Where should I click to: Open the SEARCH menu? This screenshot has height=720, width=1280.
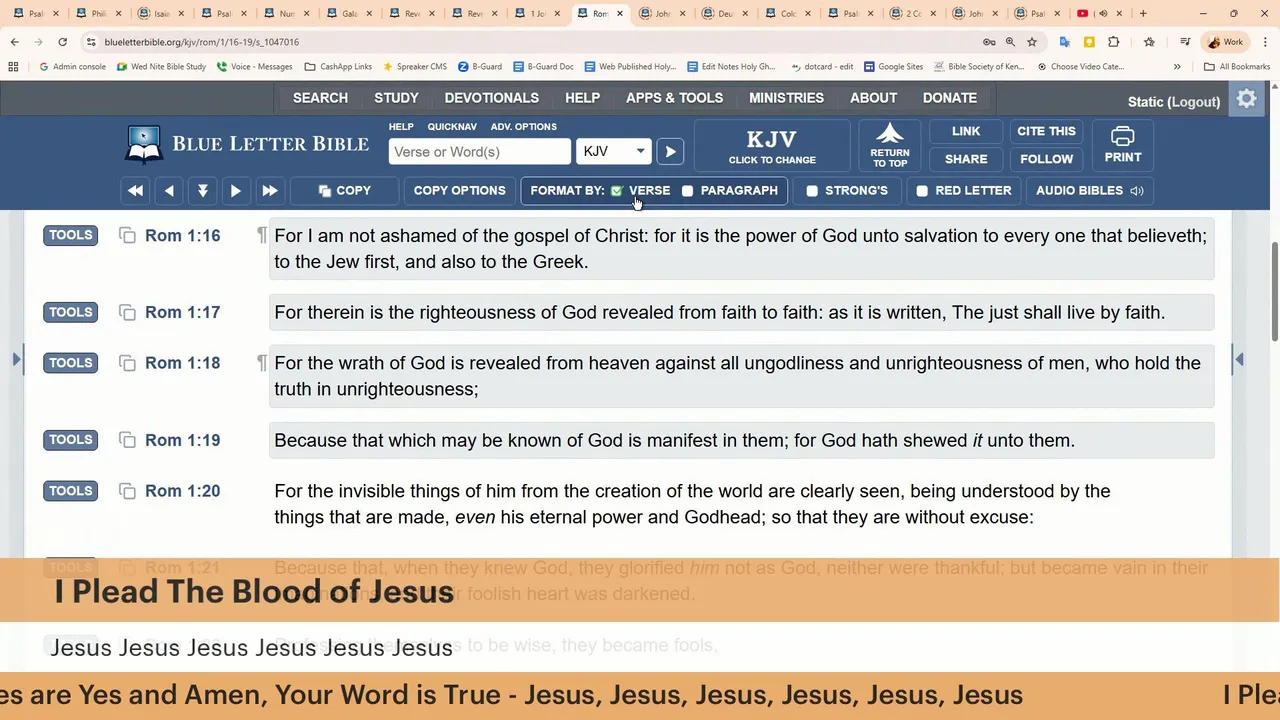pyautogui.click(x=320, y=98)
